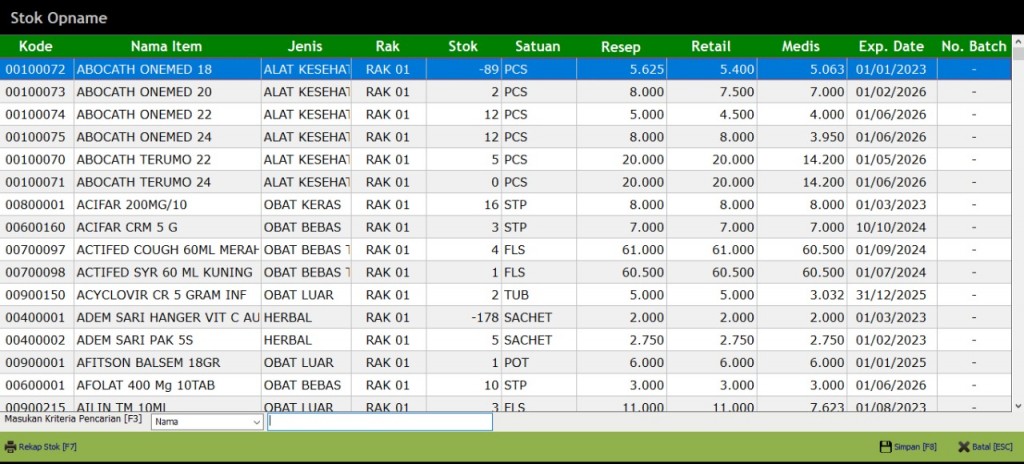
Task: Click the Rekap Stok printer icon
Action: click(11, 447)
